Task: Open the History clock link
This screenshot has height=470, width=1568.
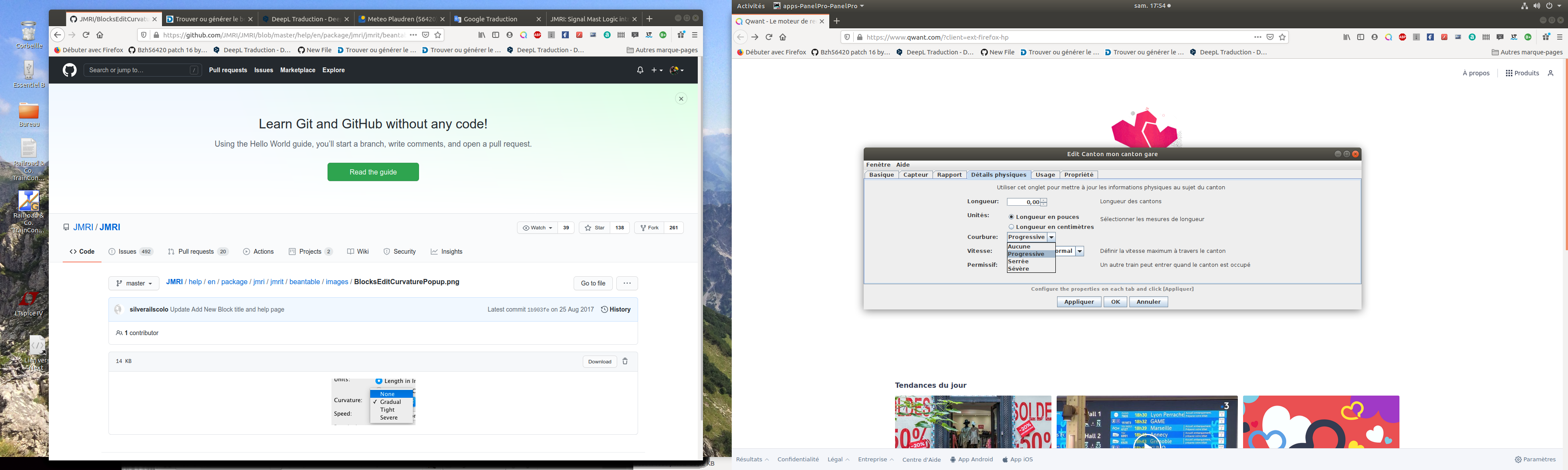Action: point(615,309)
